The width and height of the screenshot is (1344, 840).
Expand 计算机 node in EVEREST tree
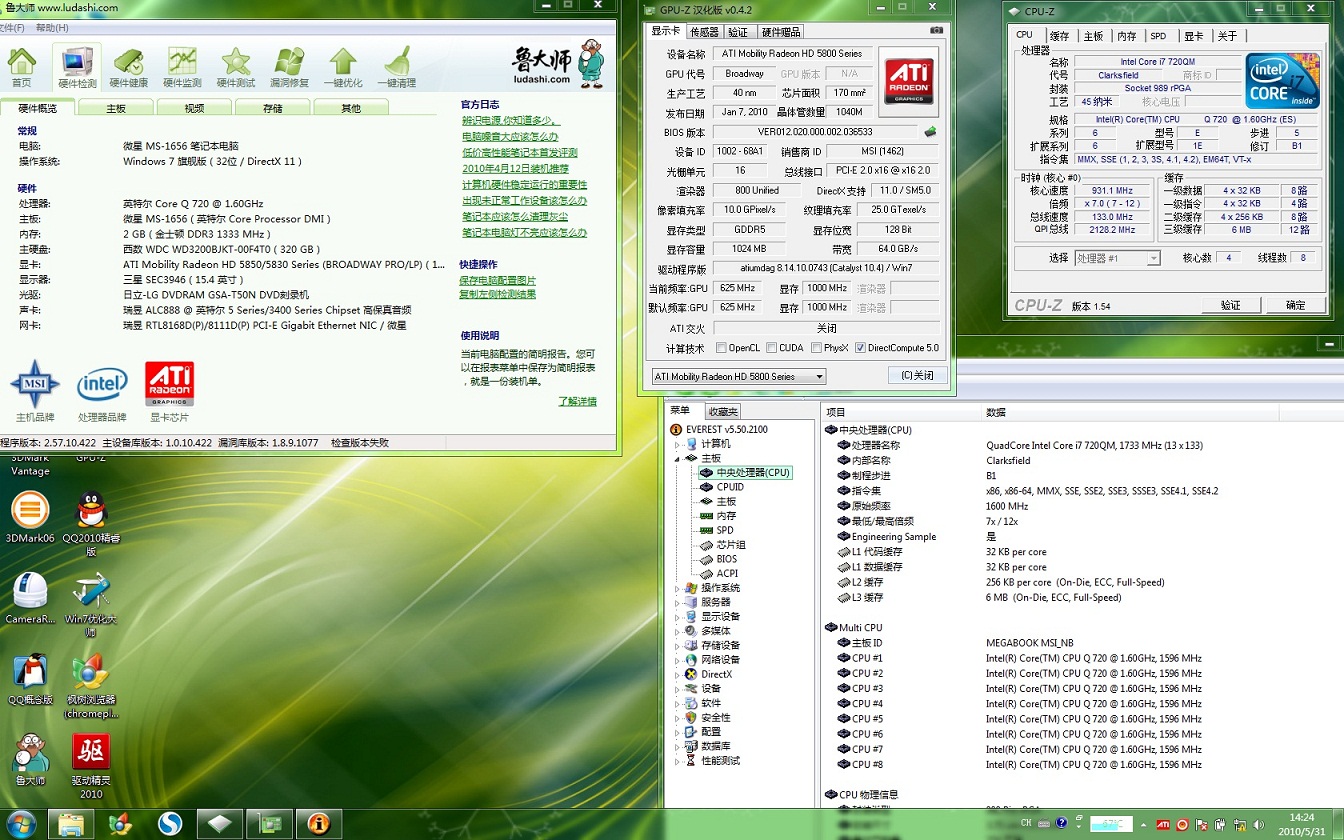(x=677, y=444)
